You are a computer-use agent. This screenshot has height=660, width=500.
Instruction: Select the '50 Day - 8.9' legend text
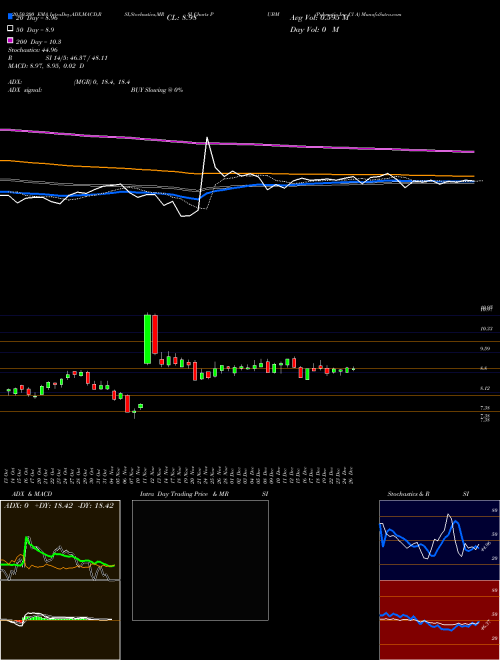pyautogui.click(x=35, y=30)
